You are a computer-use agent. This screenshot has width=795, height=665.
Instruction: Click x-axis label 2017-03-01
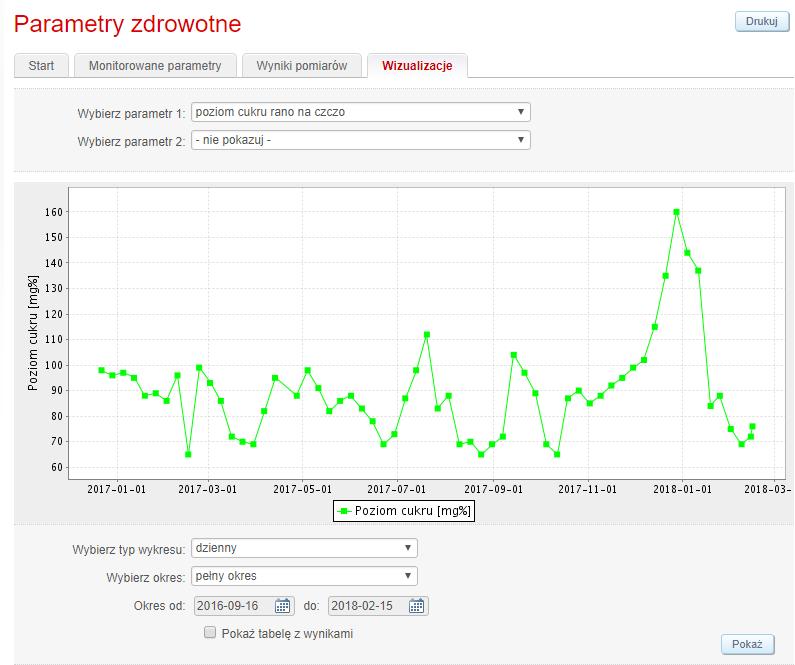click(x=207, y=489)
